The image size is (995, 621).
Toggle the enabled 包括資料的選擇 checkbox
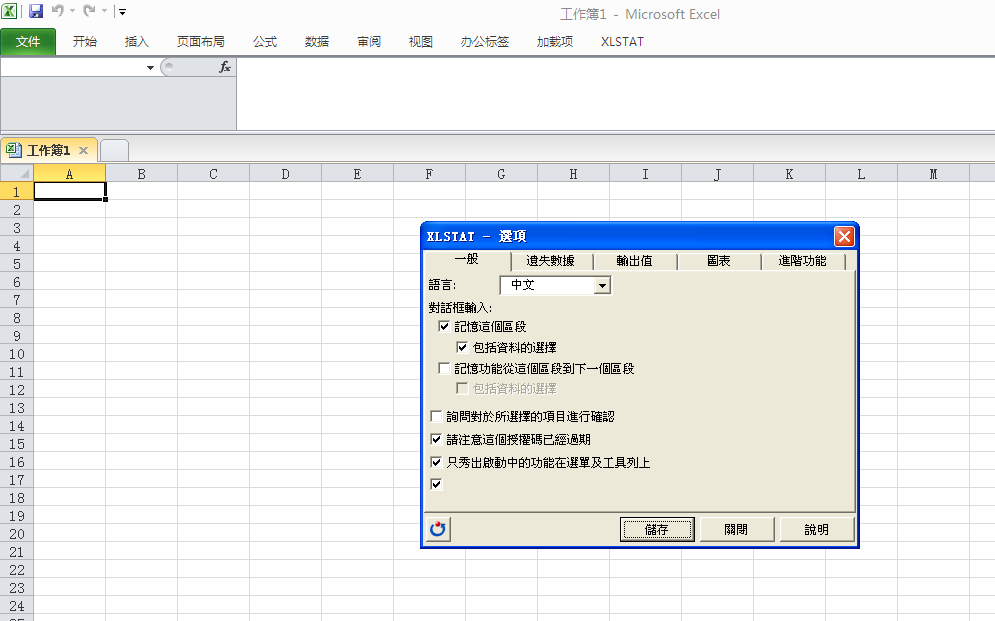click(462, 348)
